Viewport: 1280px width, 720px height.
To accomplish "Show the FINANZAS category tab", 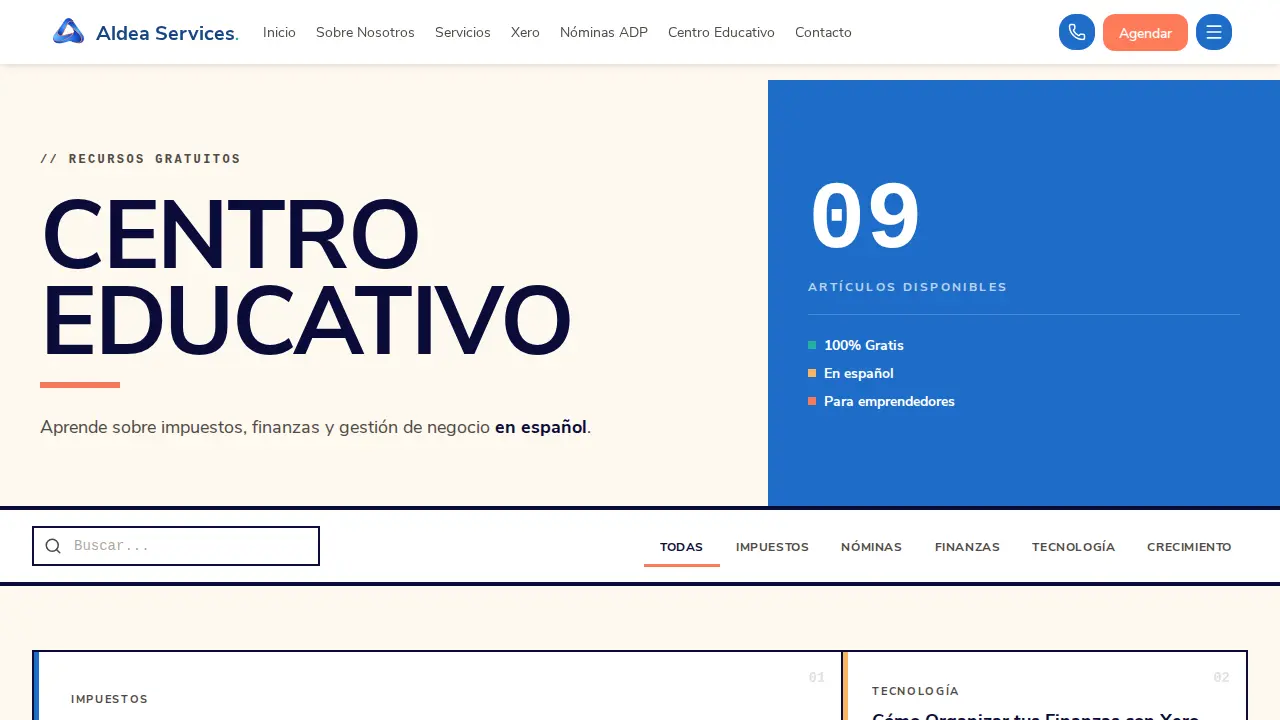I will coord(967,547).
